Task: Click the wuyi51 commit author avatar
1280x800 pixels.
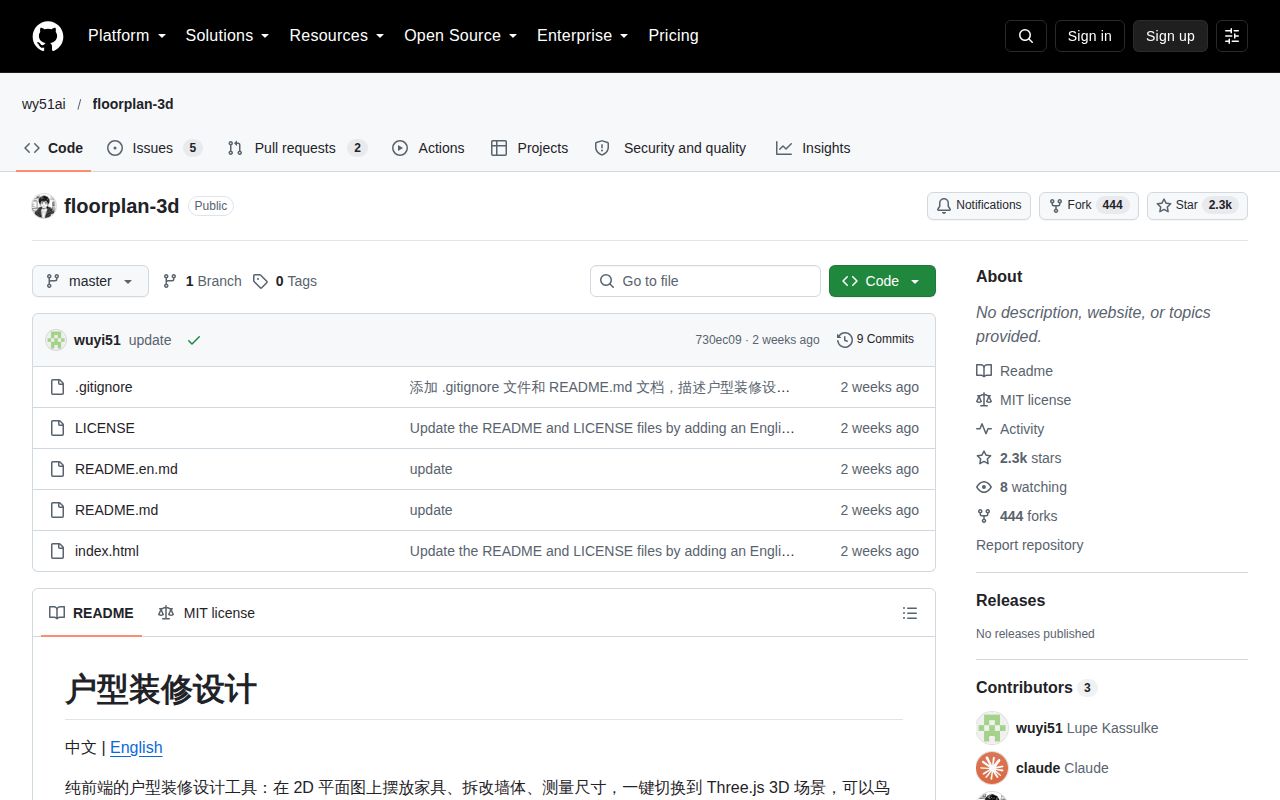Action: click(x=56, y=340)
